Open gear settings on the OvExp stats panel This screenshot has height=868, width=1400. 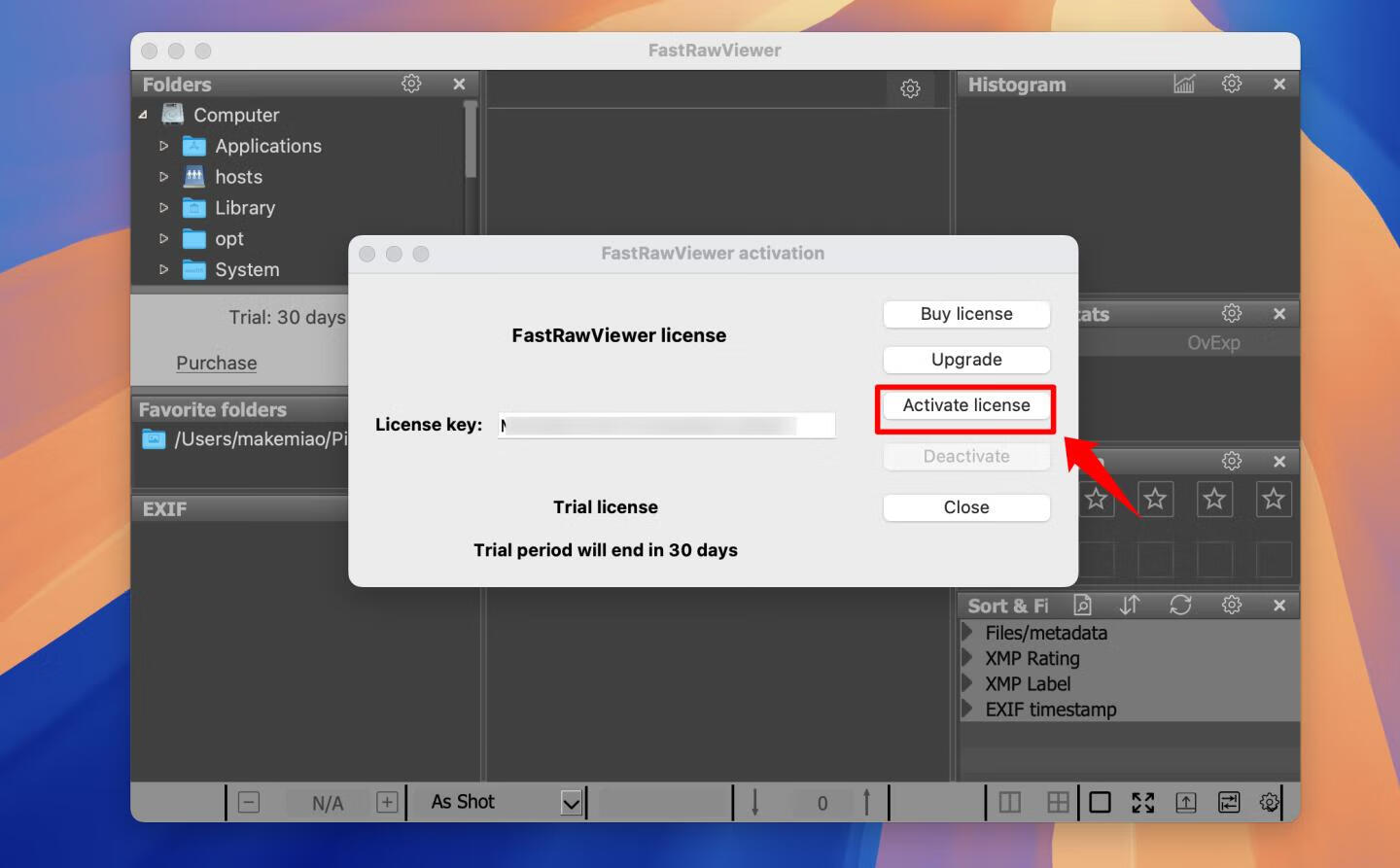tap(1232, 313)
